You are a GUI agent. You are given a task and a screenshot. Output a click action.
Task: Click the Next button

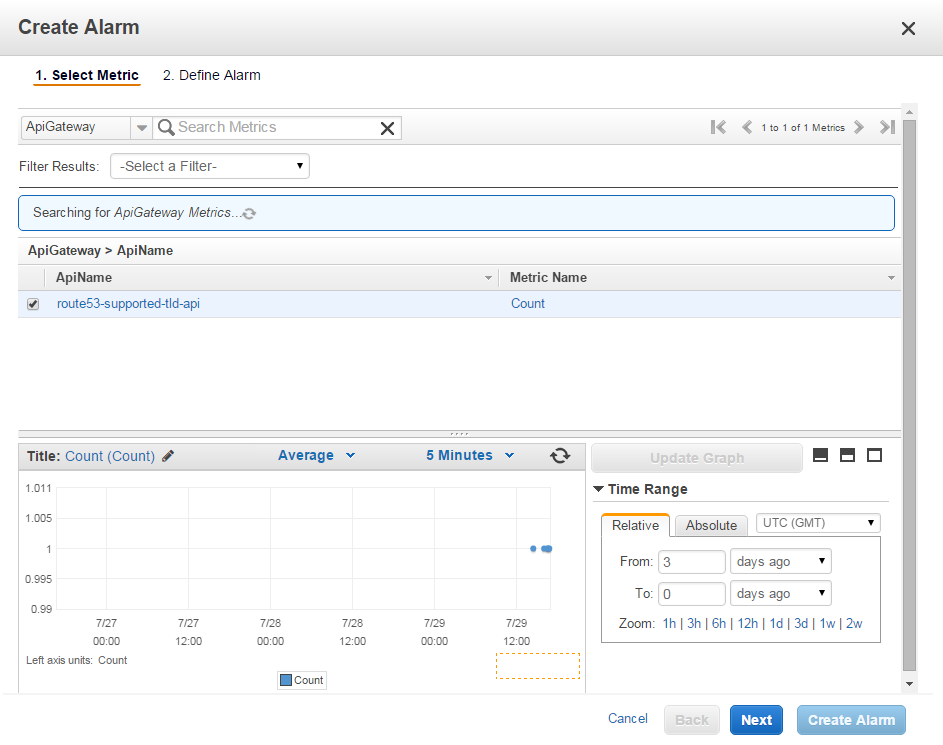(x=756, y=720)
